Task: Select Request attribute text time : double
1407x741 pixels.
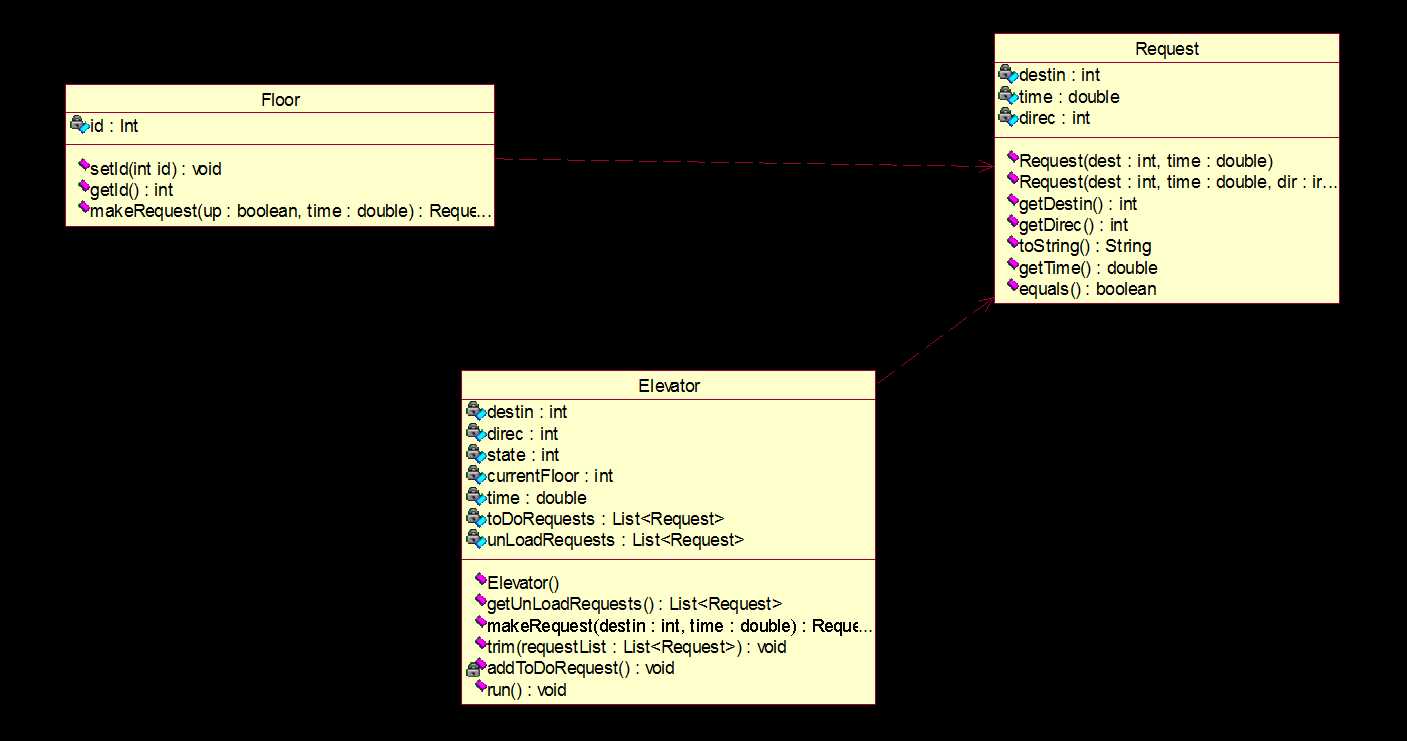Action: (1069, 97)
